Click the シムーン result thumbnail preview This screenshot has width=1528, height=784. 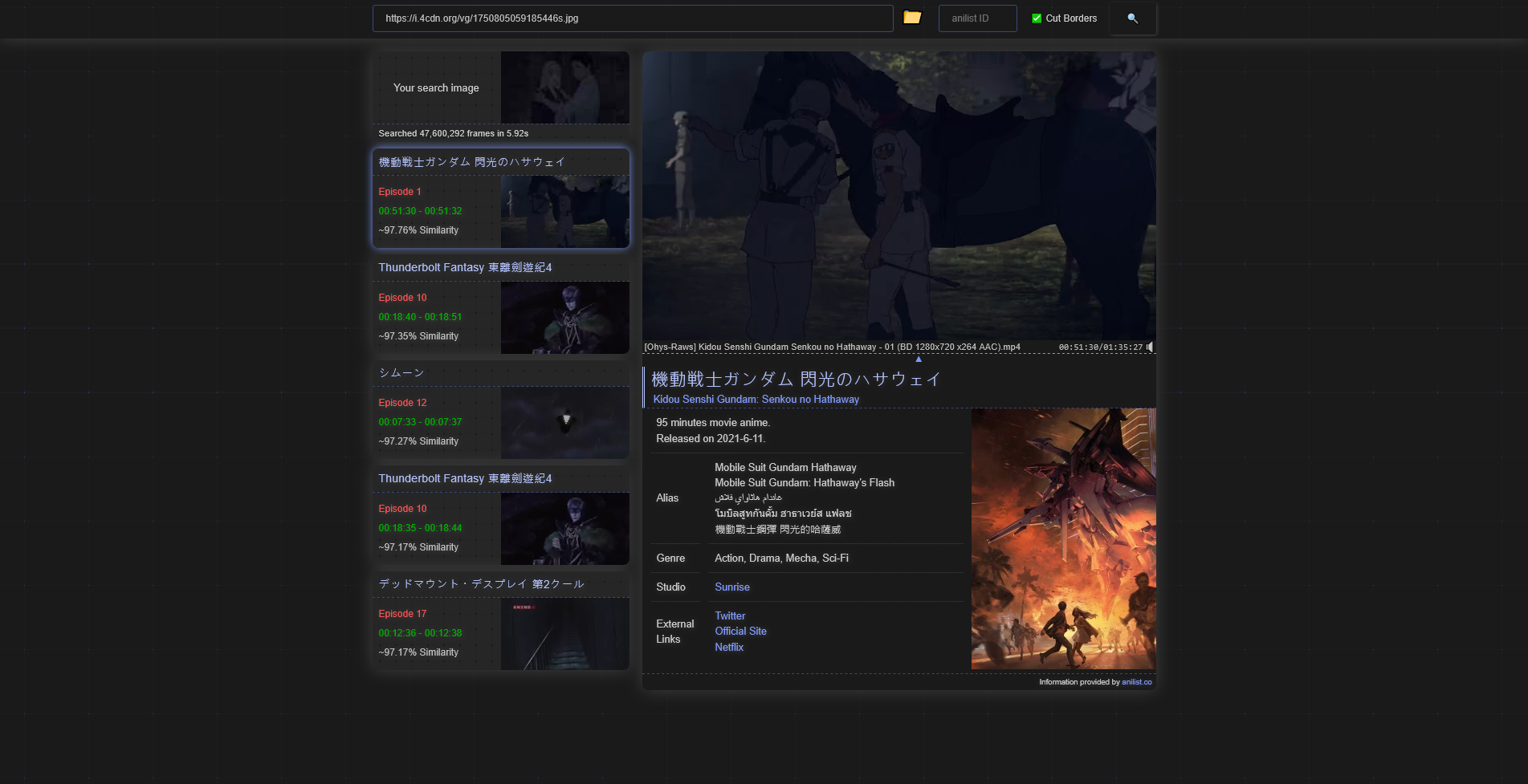[x=565, y=423]
